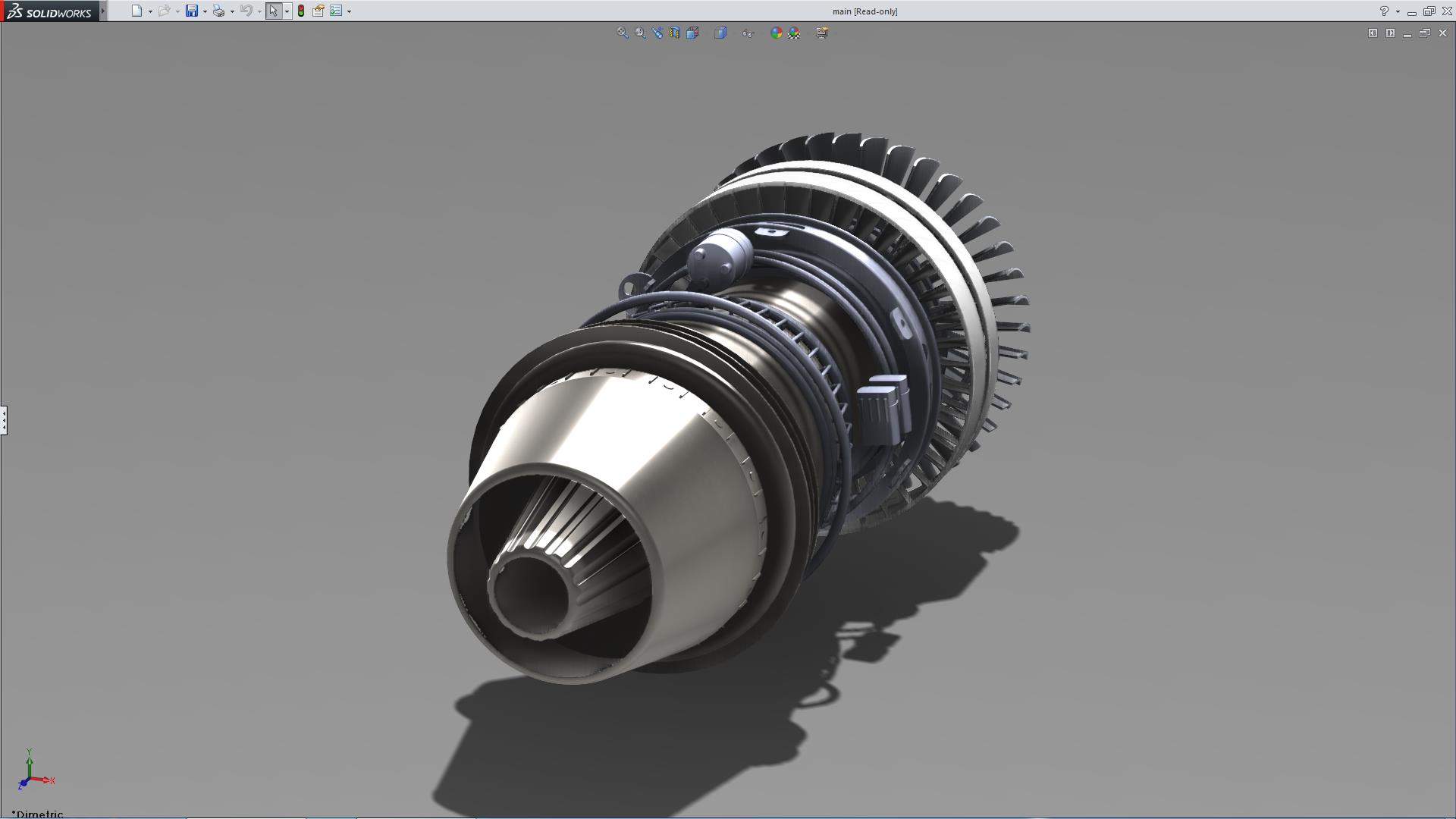Activate the Section View tool
The image size is (1456, 819).
(x=675, y=33)
